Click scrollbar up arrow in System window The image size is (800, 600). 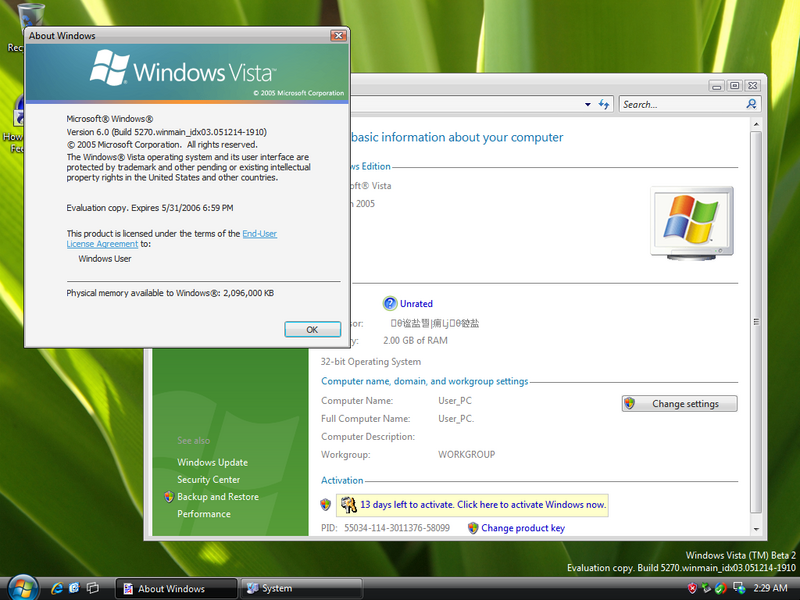click(756, 124)
